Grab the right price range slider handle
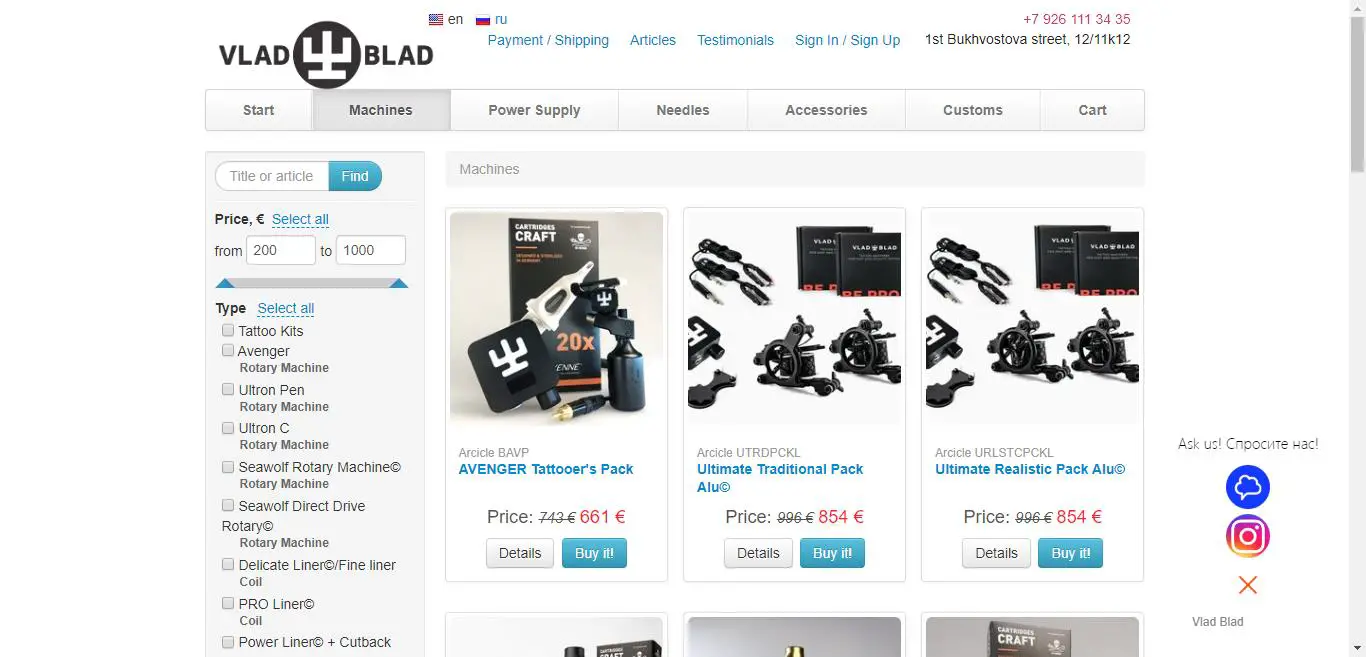Screen dimensions: 1366x657 pos(398,283)
